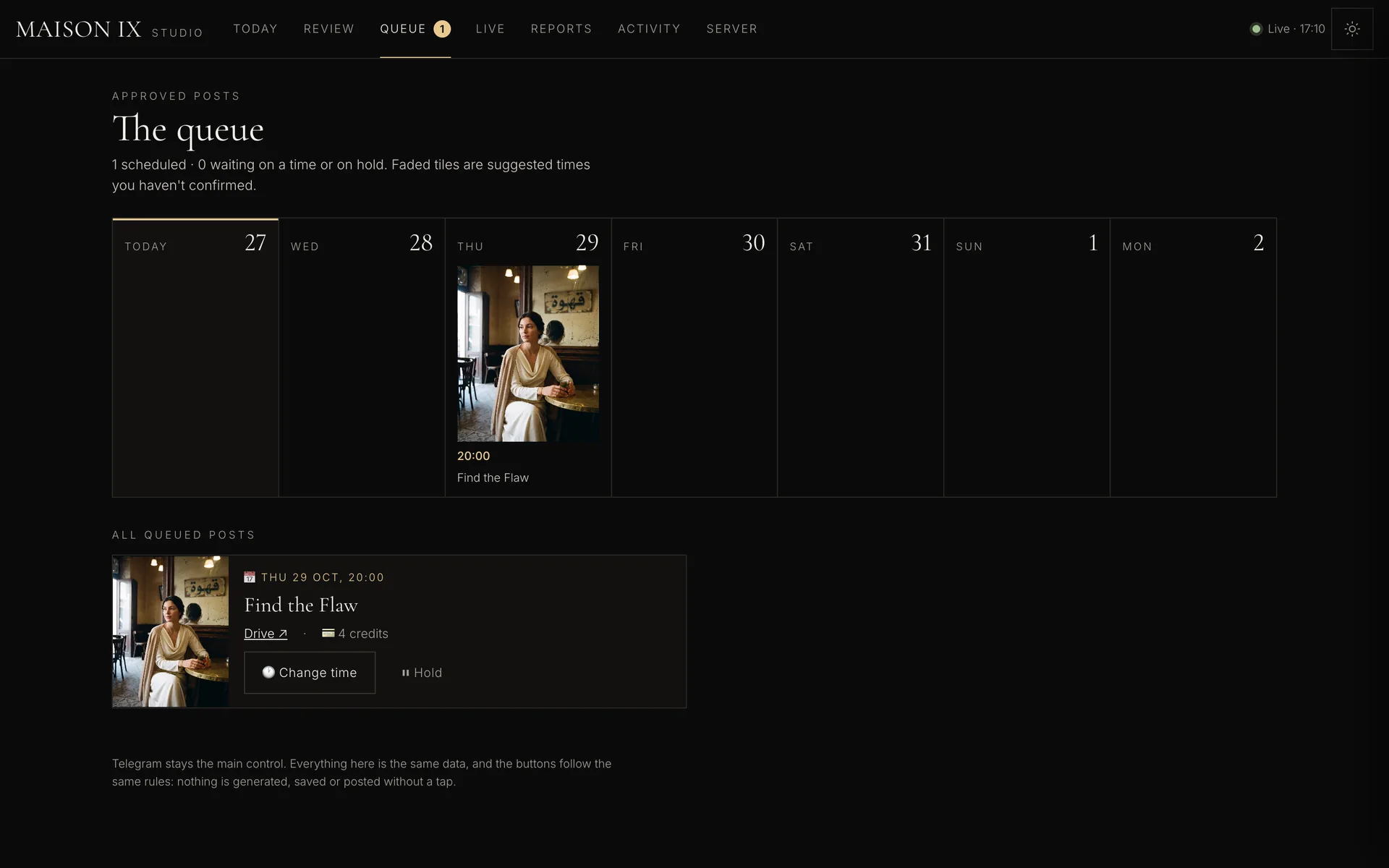
Task: Switch to the Activity tab
Action: coord(649,29)
